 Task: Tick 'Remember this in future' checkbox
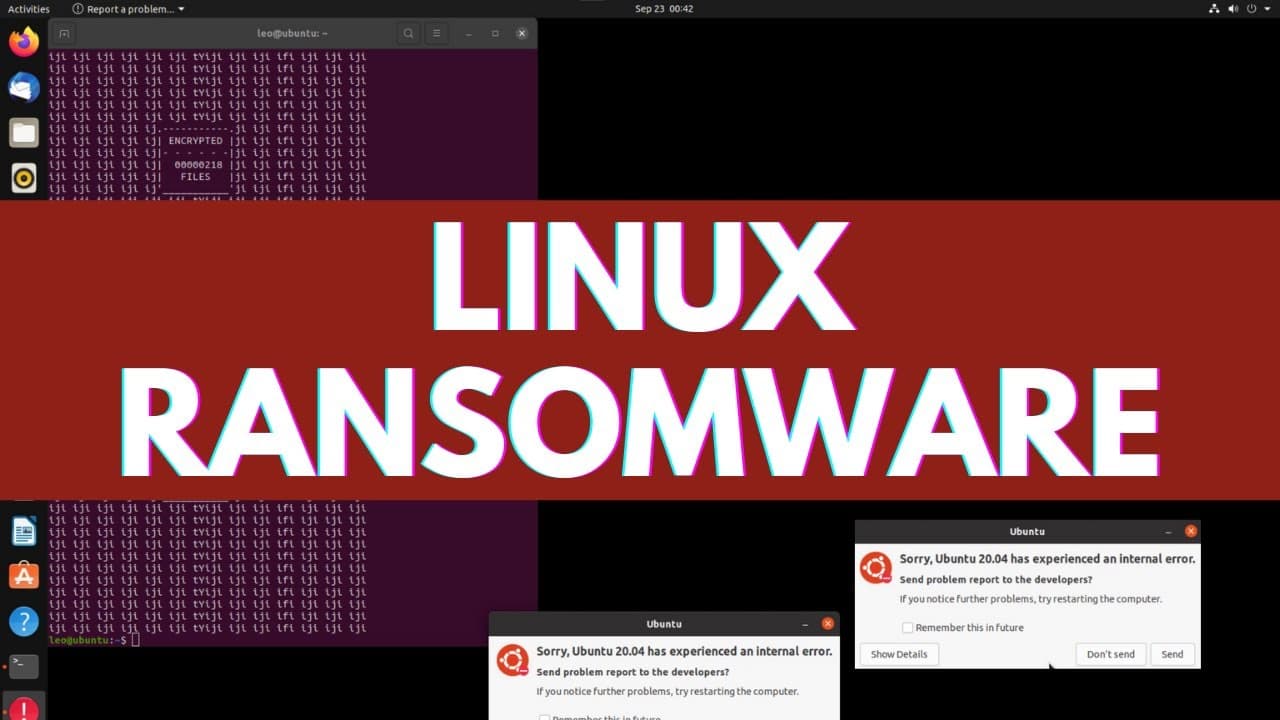[907, 628]
